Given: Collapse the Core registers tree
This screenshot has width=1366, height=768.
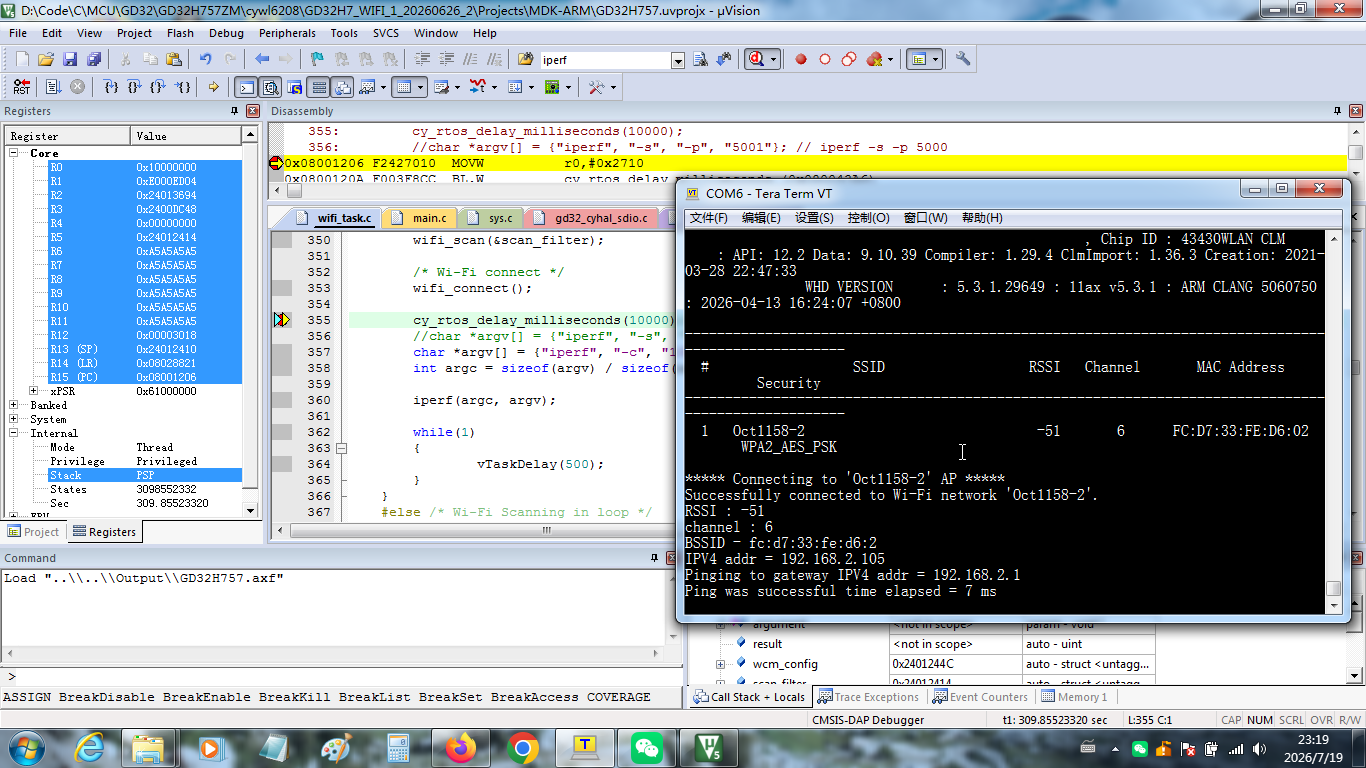Looking at the screenshot, I should [x=15, y=153].
